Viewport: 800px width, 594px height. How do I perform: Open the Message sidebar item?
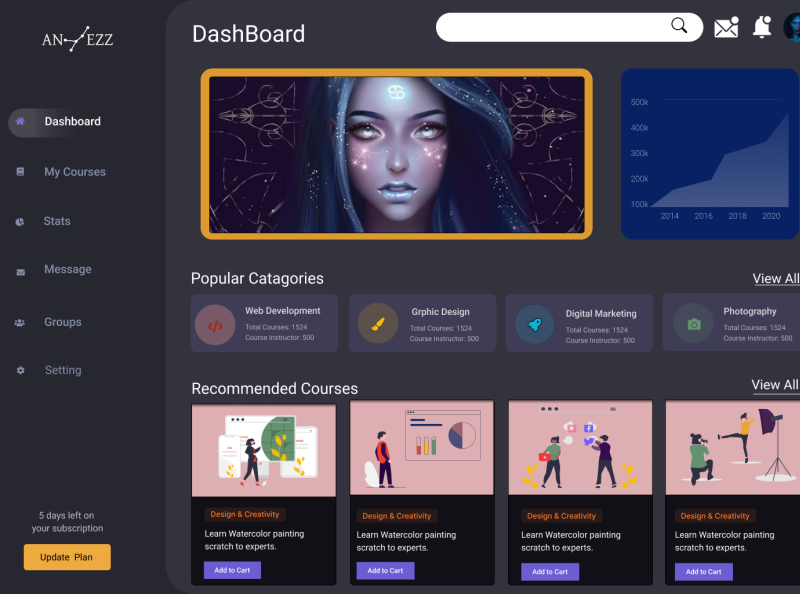68,269
